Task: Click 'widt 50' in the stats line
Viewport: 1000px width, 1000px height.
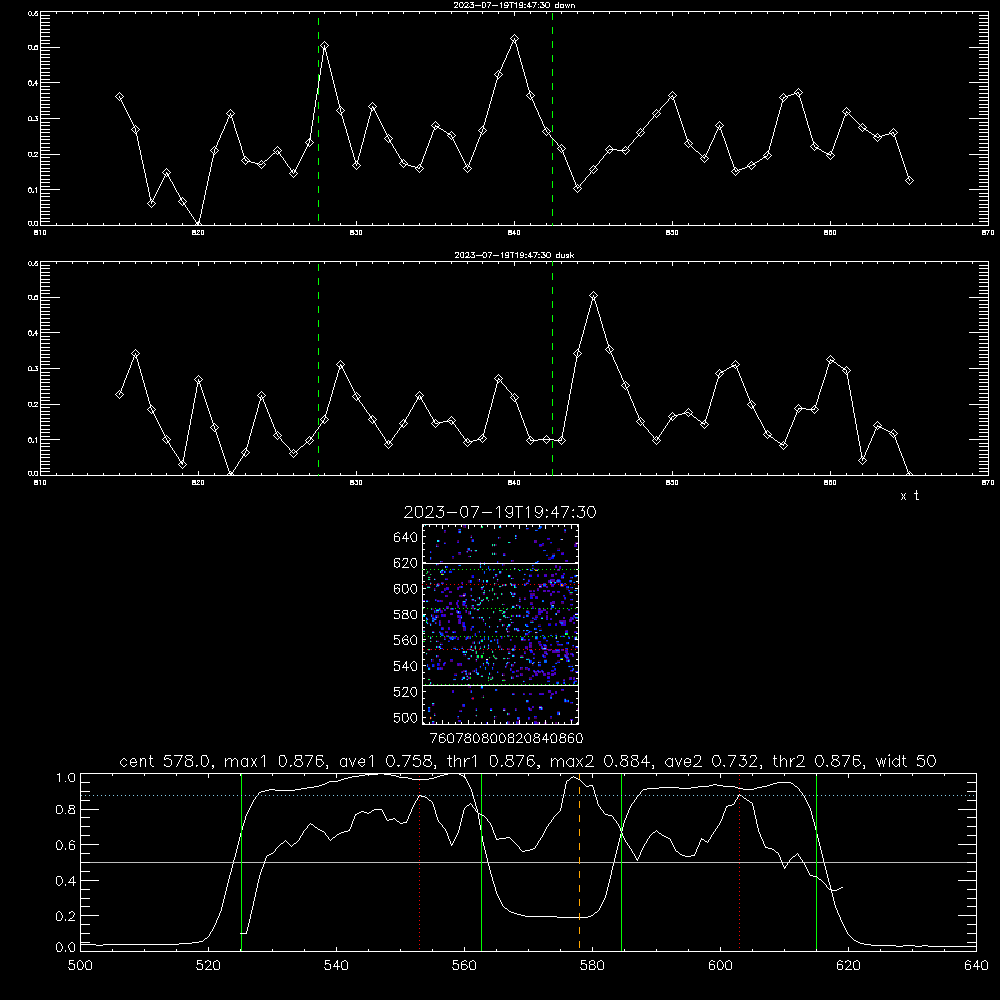Action: 906,761
